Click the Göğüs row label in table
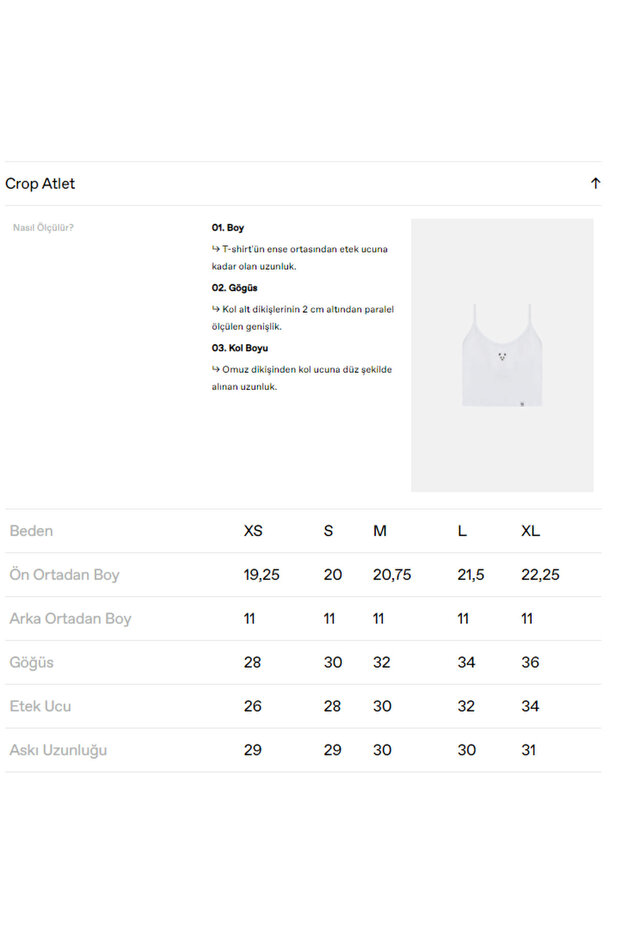The height and width of the screenshot is (931, 621). click(31, 662)
